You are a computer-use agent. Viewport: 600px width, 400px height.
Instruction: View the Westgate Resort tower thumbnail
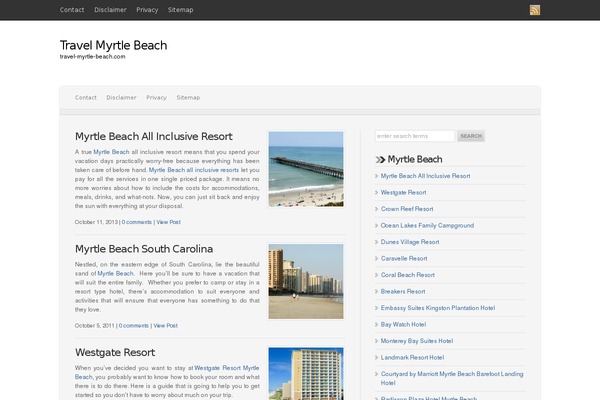click(306, 374)
